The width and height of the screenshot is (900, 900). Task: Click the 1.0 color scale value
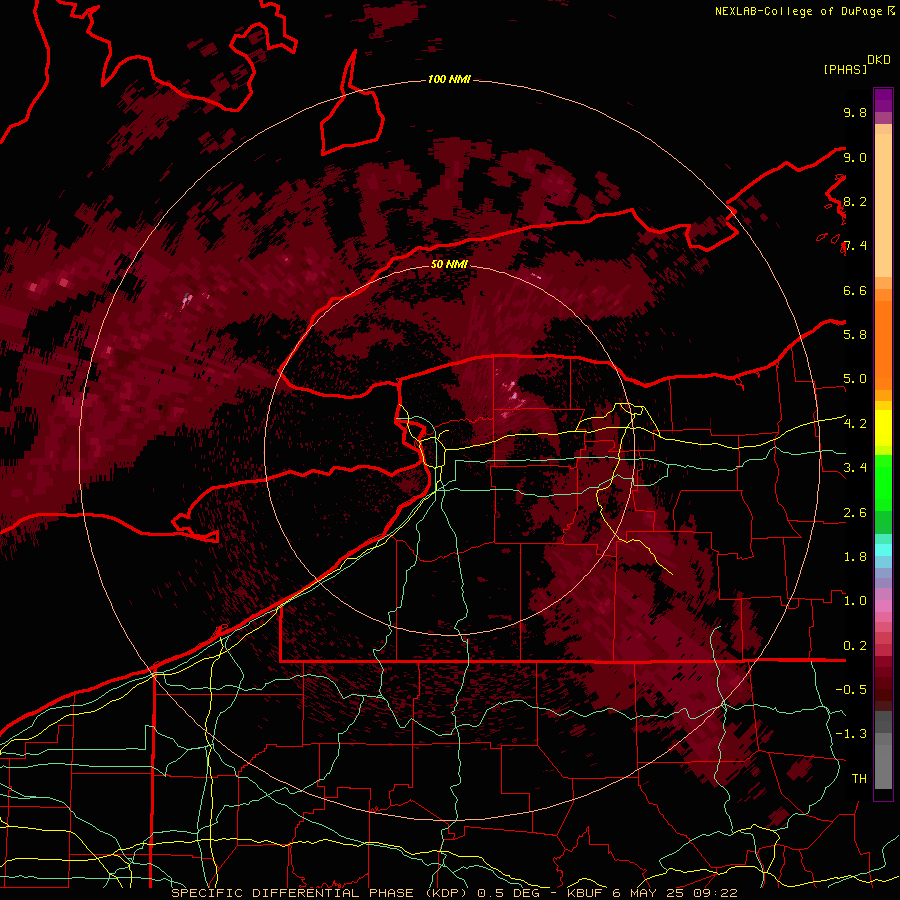[855, 601]
